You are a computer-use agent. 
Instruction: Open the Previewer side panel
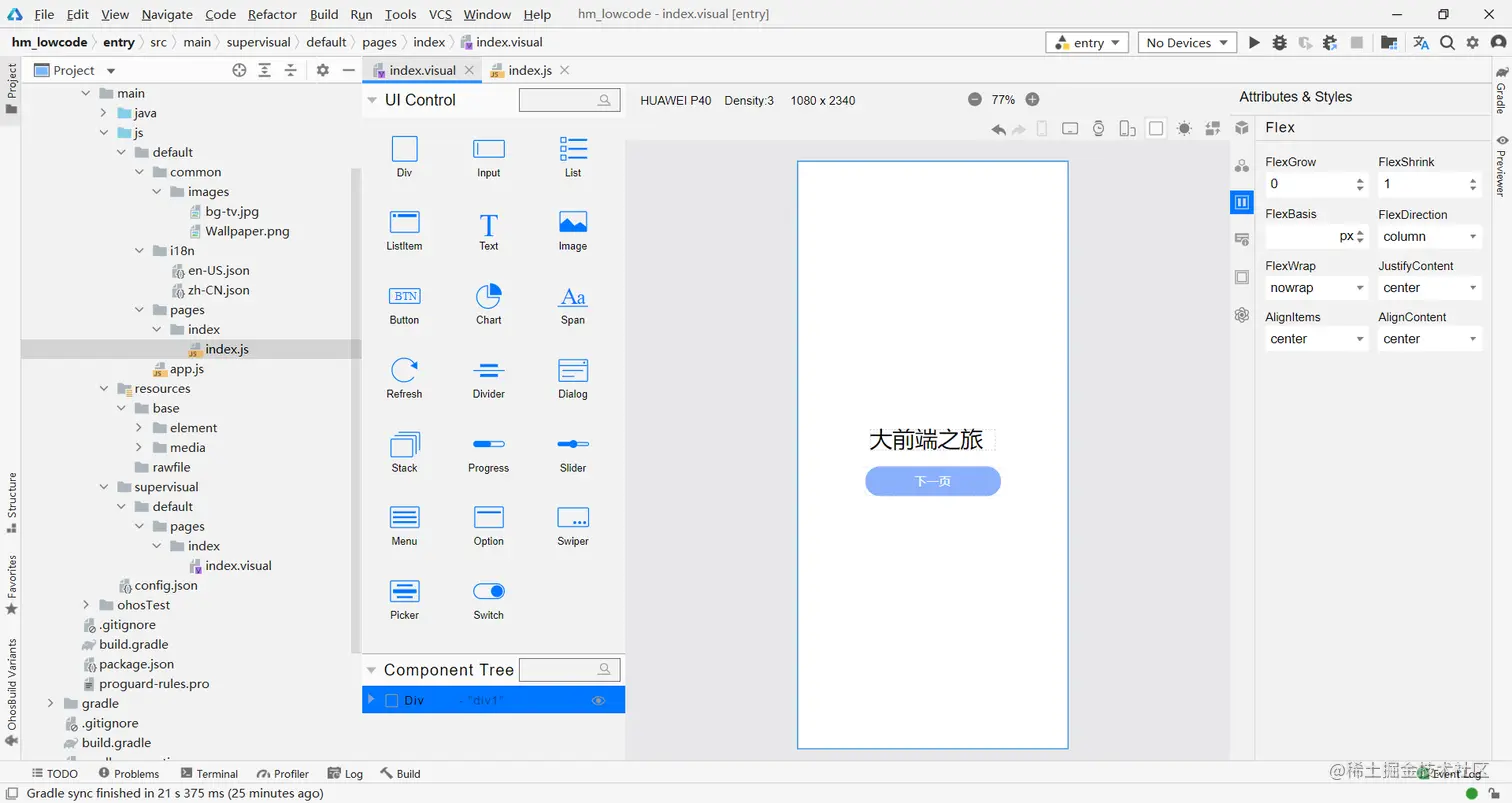coord(1501,166)
